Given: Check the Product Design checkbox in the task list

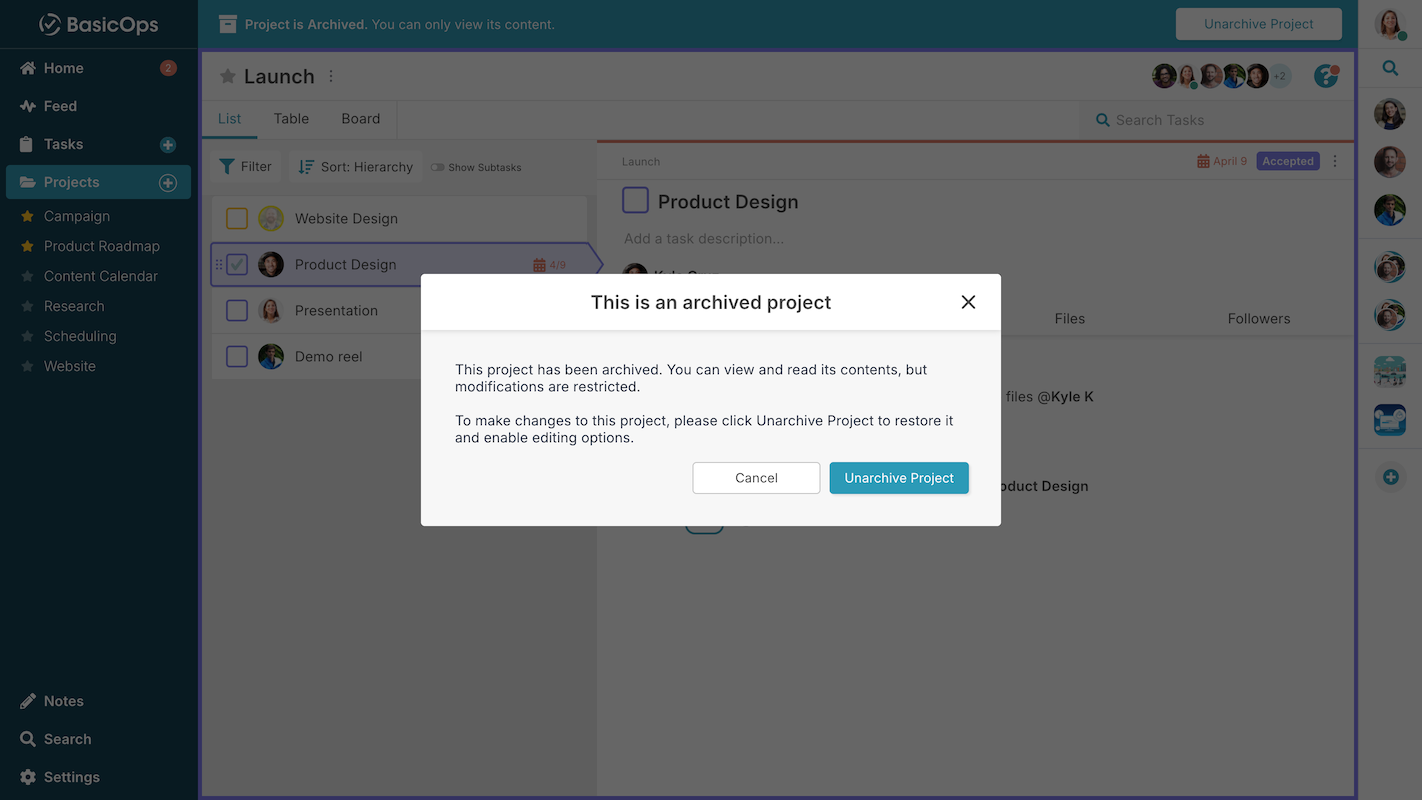Looking at the screenshot, I should click(x=237, y=264).
